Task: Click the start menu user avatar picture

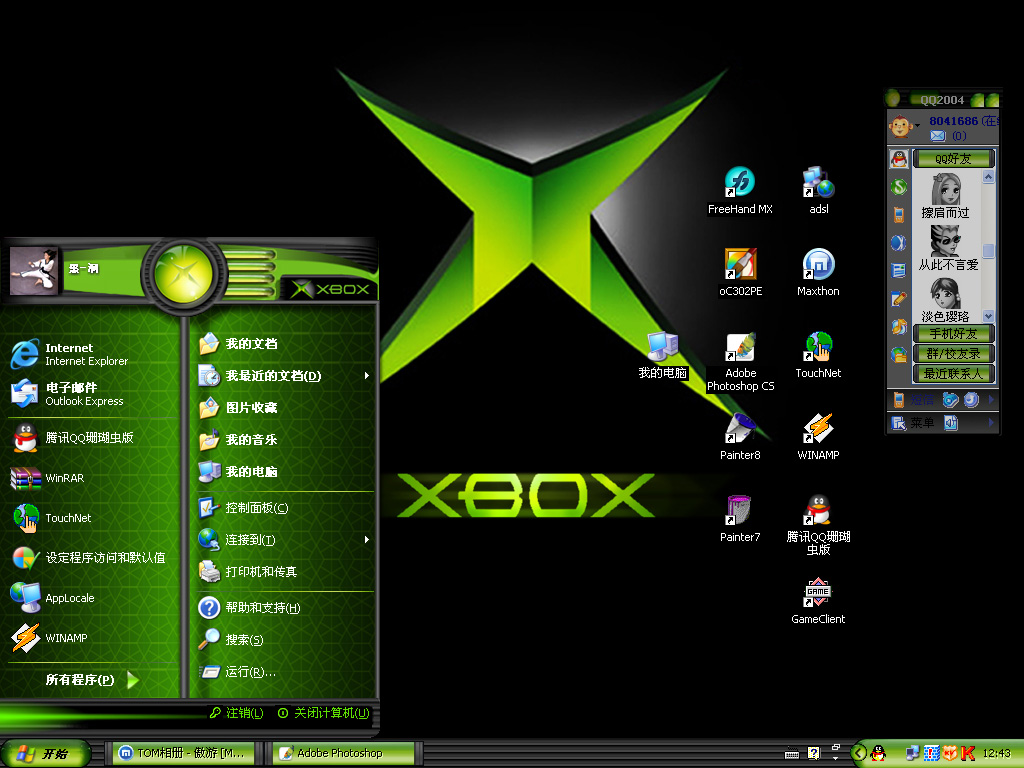Action: pos(34,271)
